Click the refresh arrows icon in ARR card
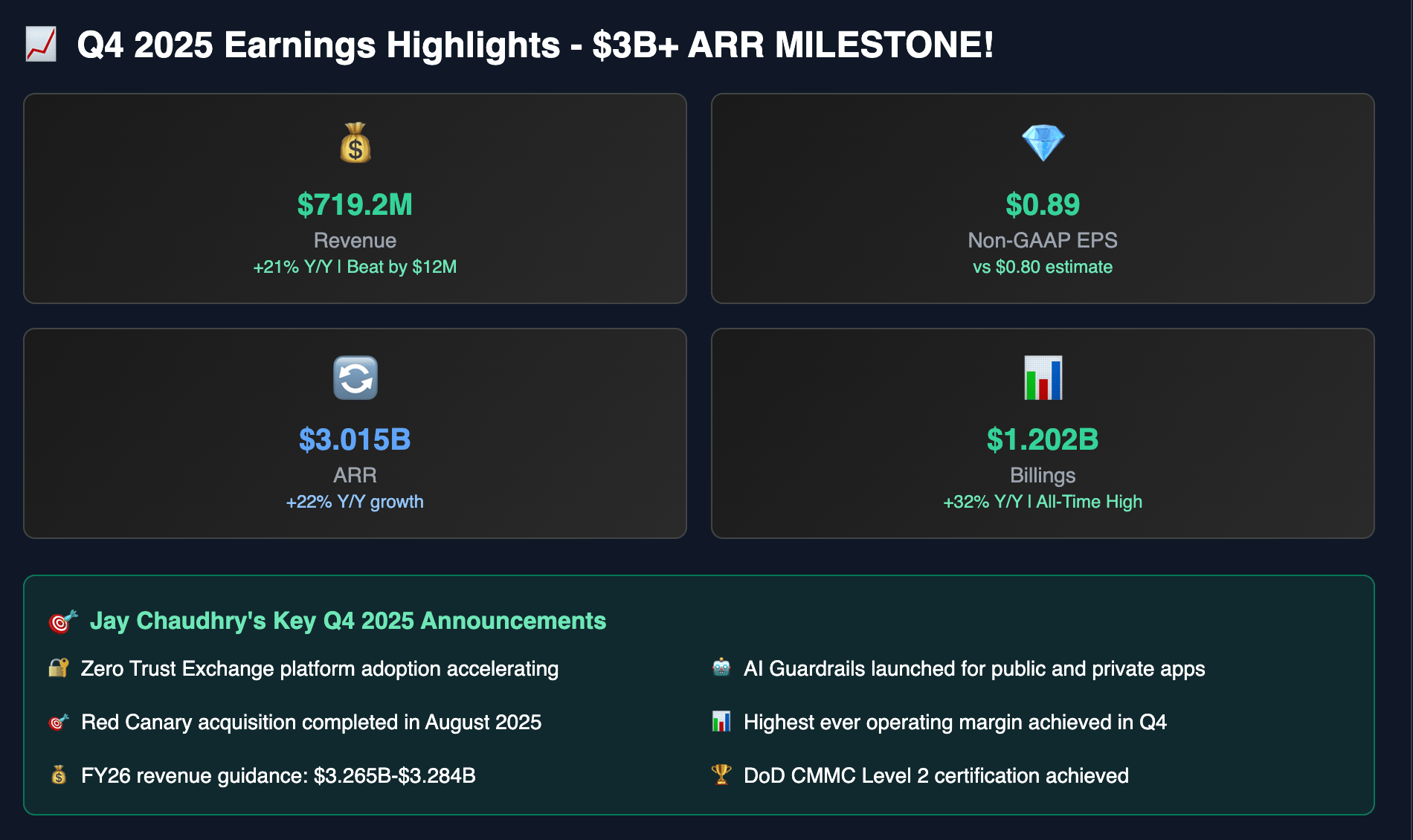 [355, 378]
